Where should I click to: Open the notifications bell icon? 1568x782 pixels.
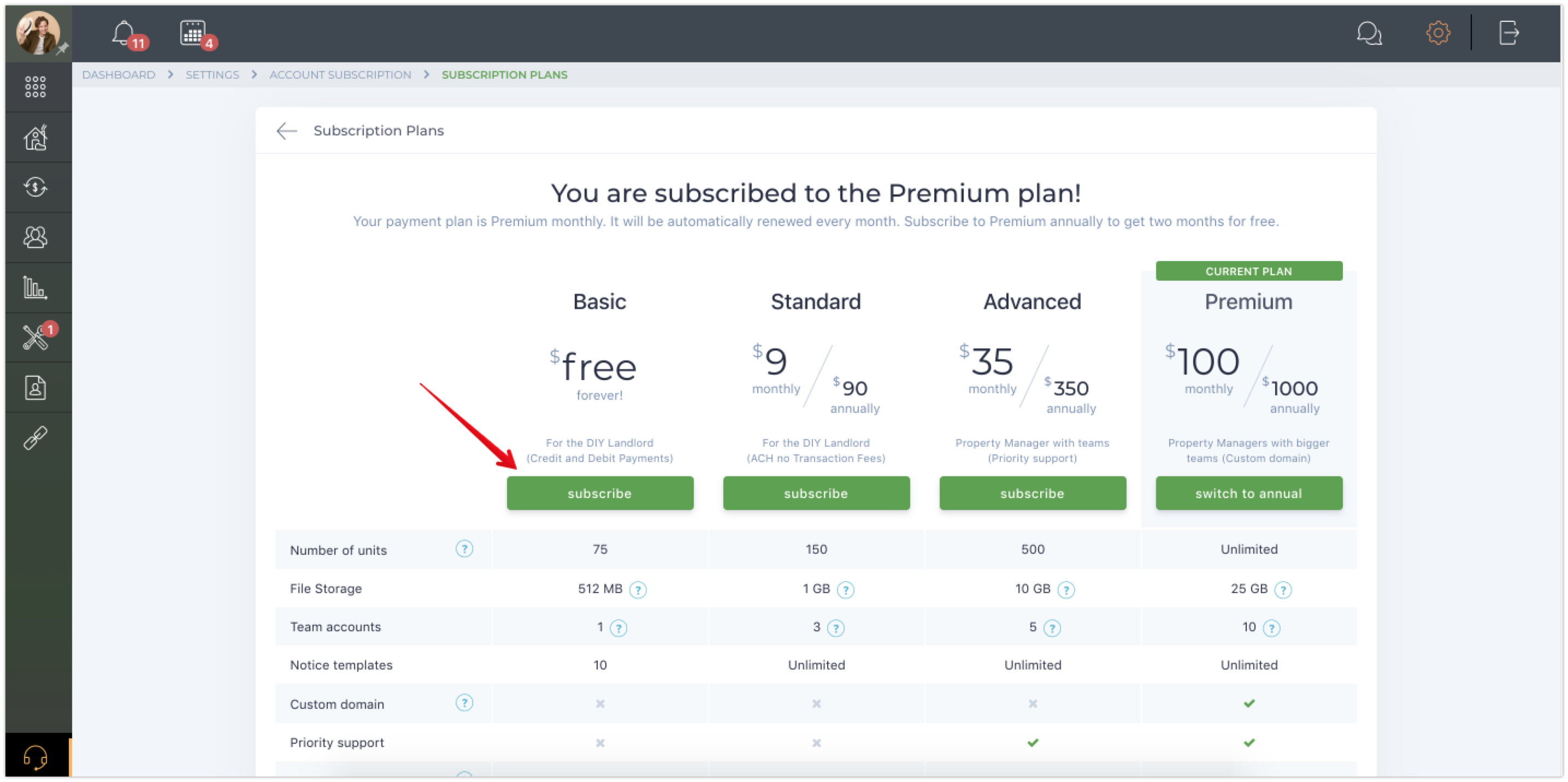(x=124, y=33)
